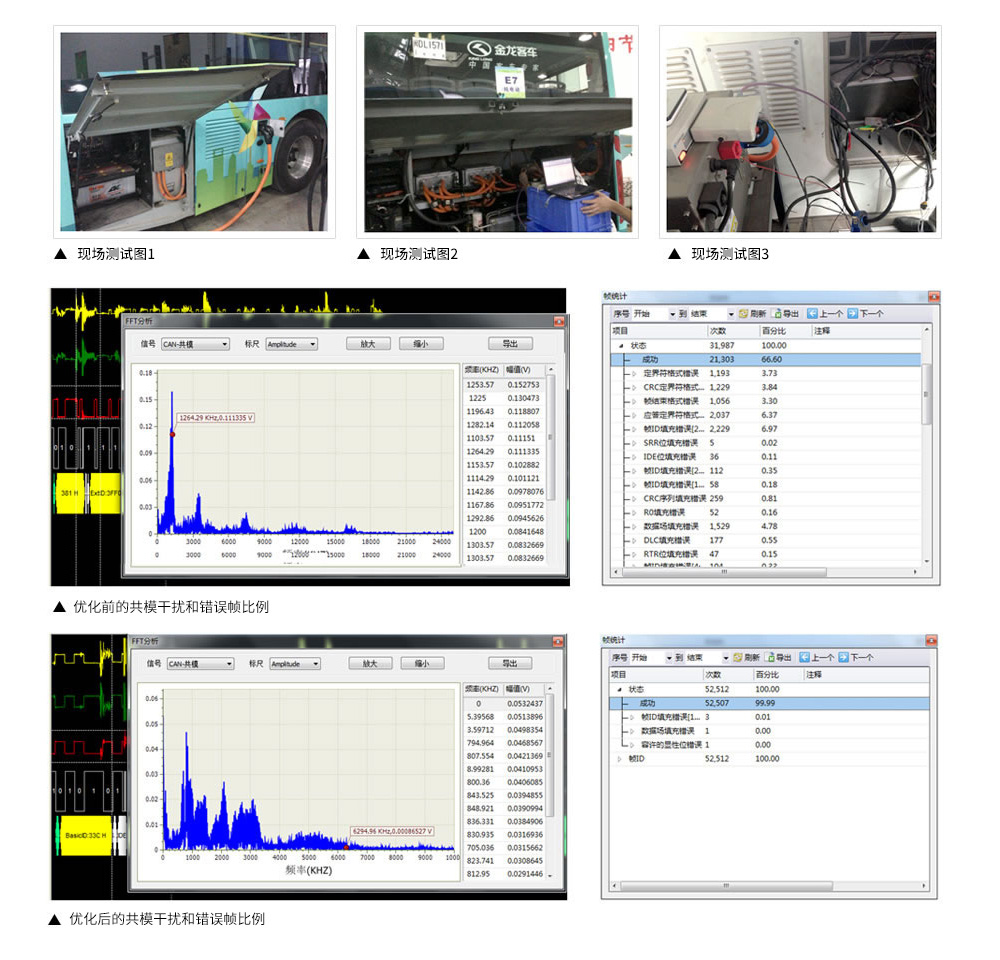Screen dimensions: 1000x960
Task: Click 导出 export button in upper FFT window
Action: [510, 344]
